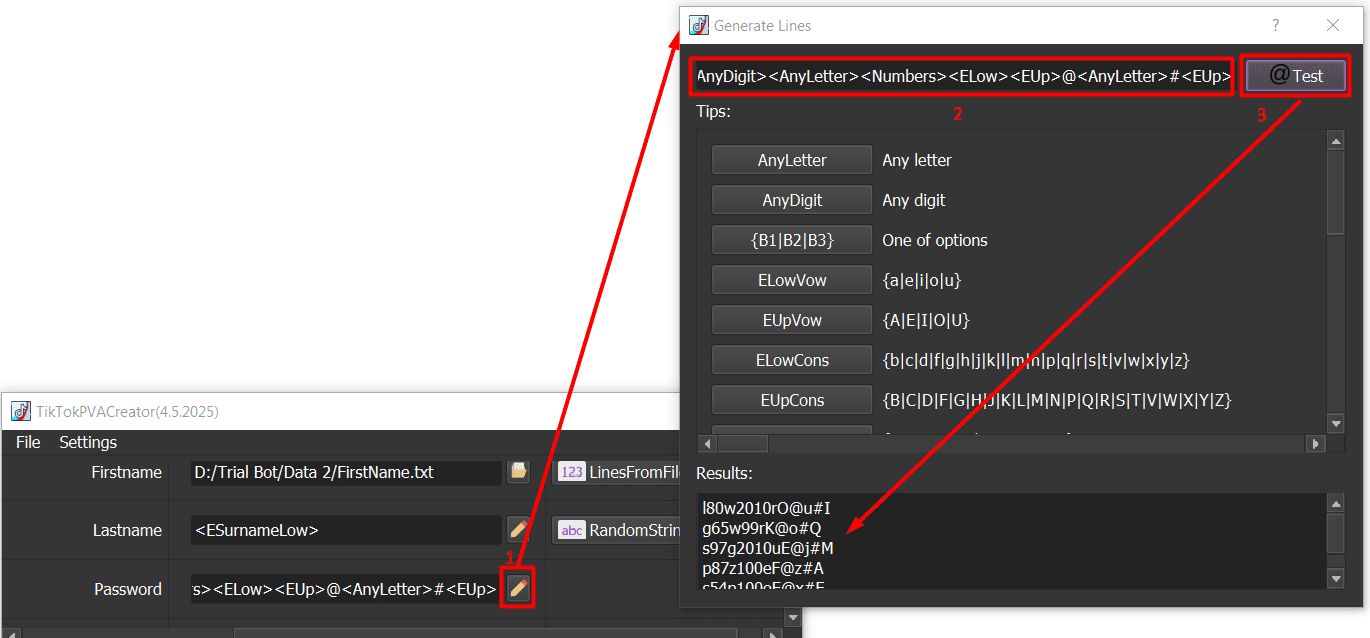
Task: Click the Firstname file path field
Action: tap(346, 472)
